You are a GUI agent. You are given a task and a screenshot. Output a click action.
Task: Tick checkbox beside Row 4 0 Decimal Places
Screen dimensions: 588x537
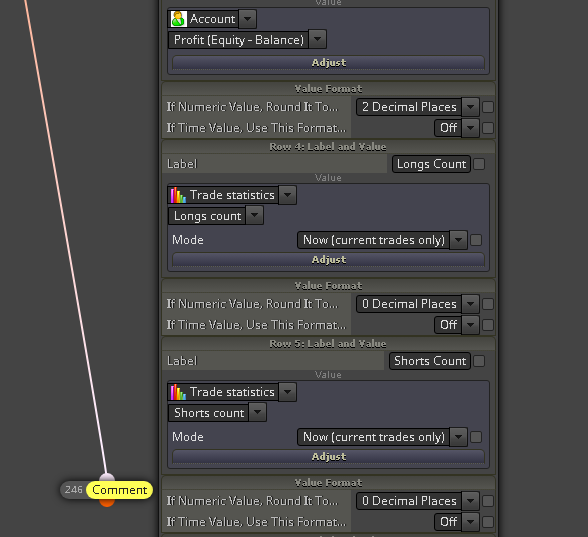(488, 304)
